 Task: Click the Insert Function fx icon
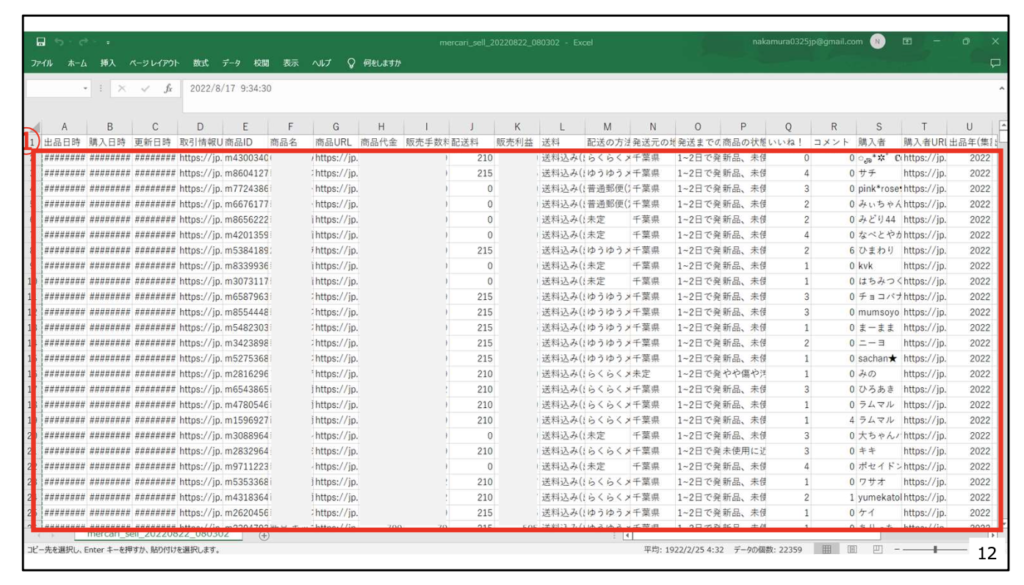(x=168, y=88)
